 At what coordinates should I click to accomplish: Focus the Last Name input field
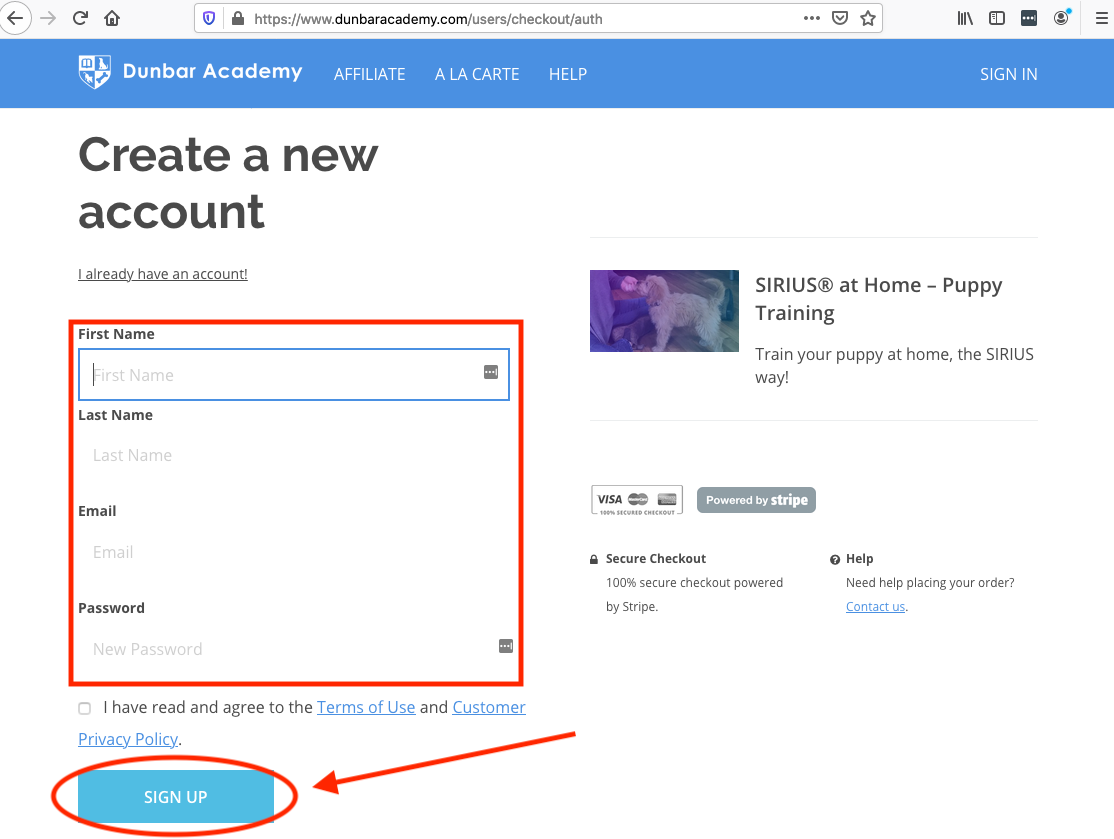(x=294, y=455)
